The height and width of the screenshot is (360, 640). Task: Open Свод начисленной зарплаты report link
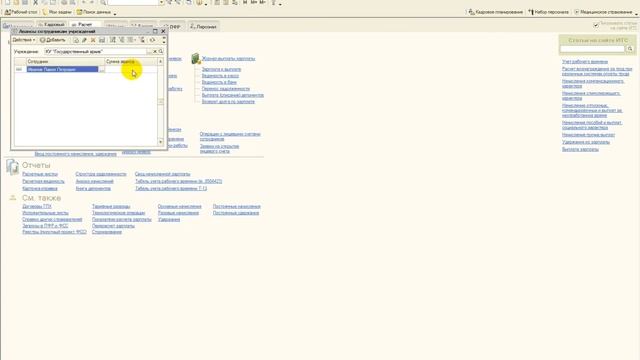click(x=162, y=174)
